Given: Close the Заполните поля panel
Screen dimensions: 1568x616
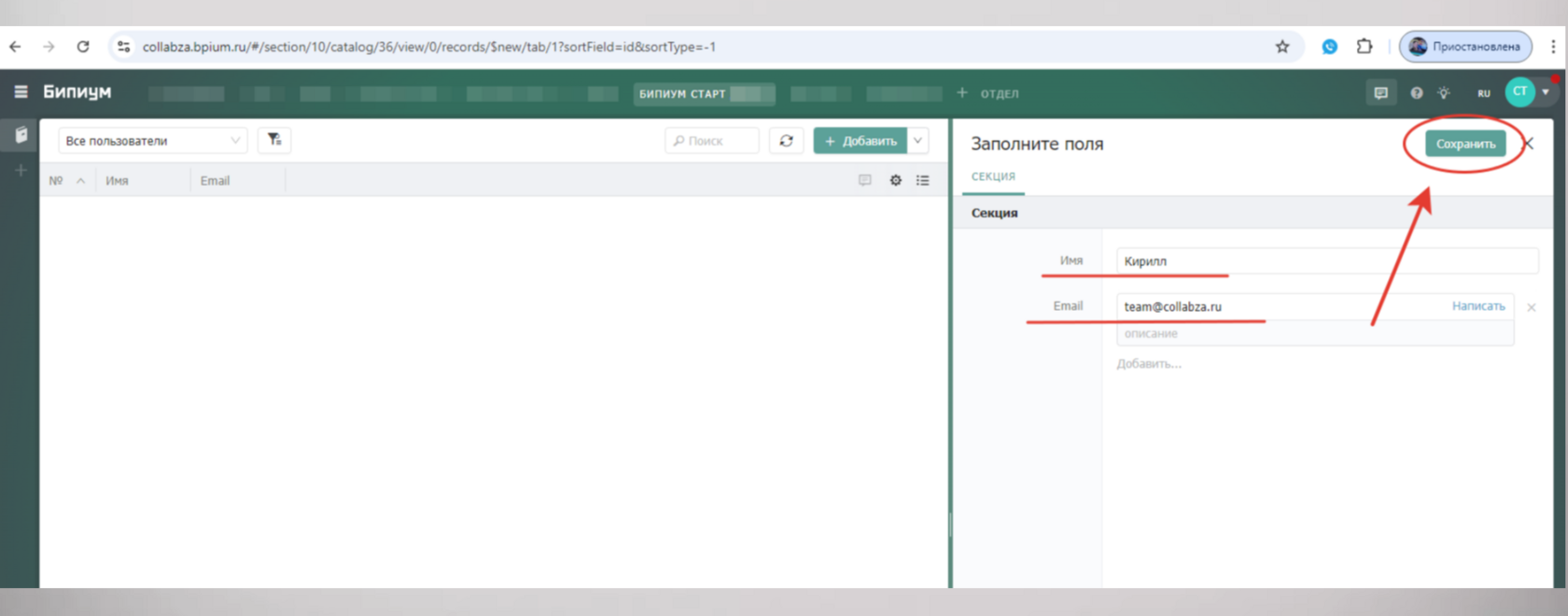Looking at the screenshot, I should coord(1528,144).
